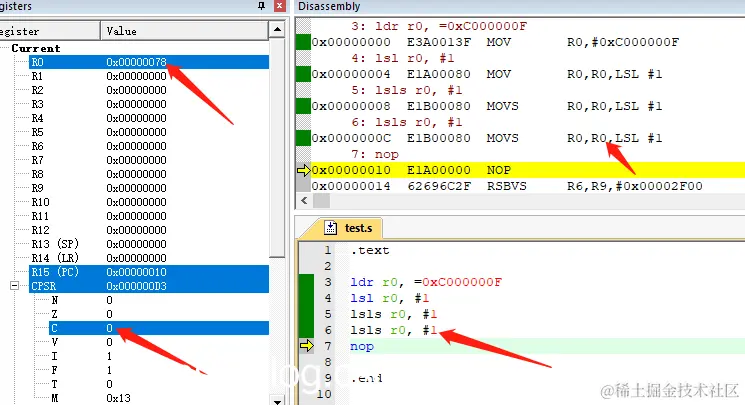Select the R3 register row
This screenshot has width=745, height=405.
point(149,104)
